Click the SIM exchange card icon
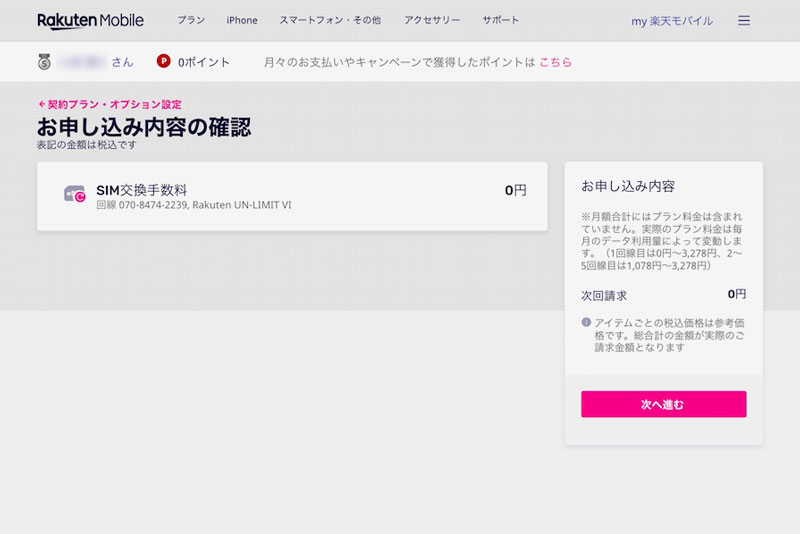 coord(74,194)
